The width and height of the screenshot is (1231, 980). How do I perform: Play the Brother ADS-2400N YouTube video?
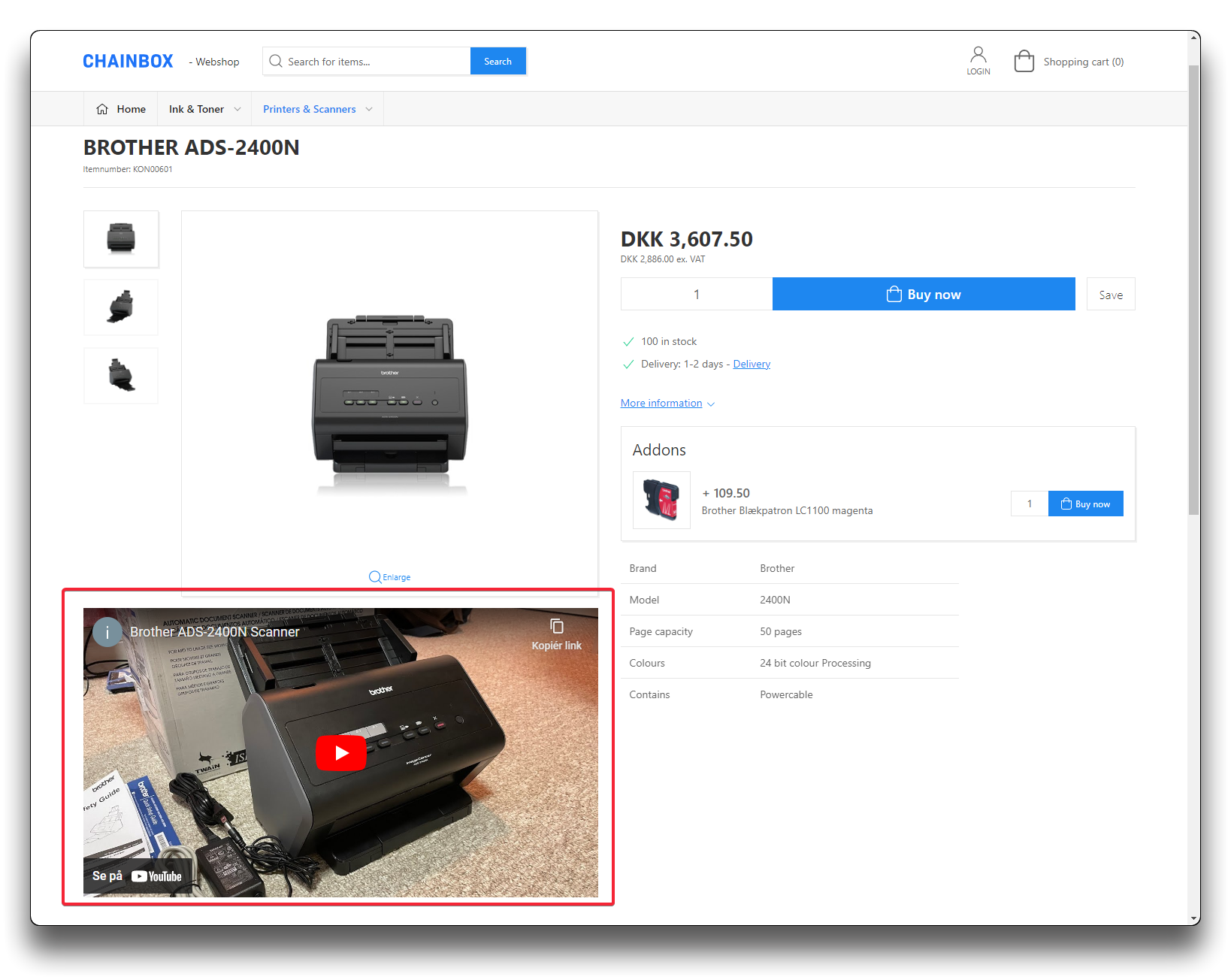341,752
